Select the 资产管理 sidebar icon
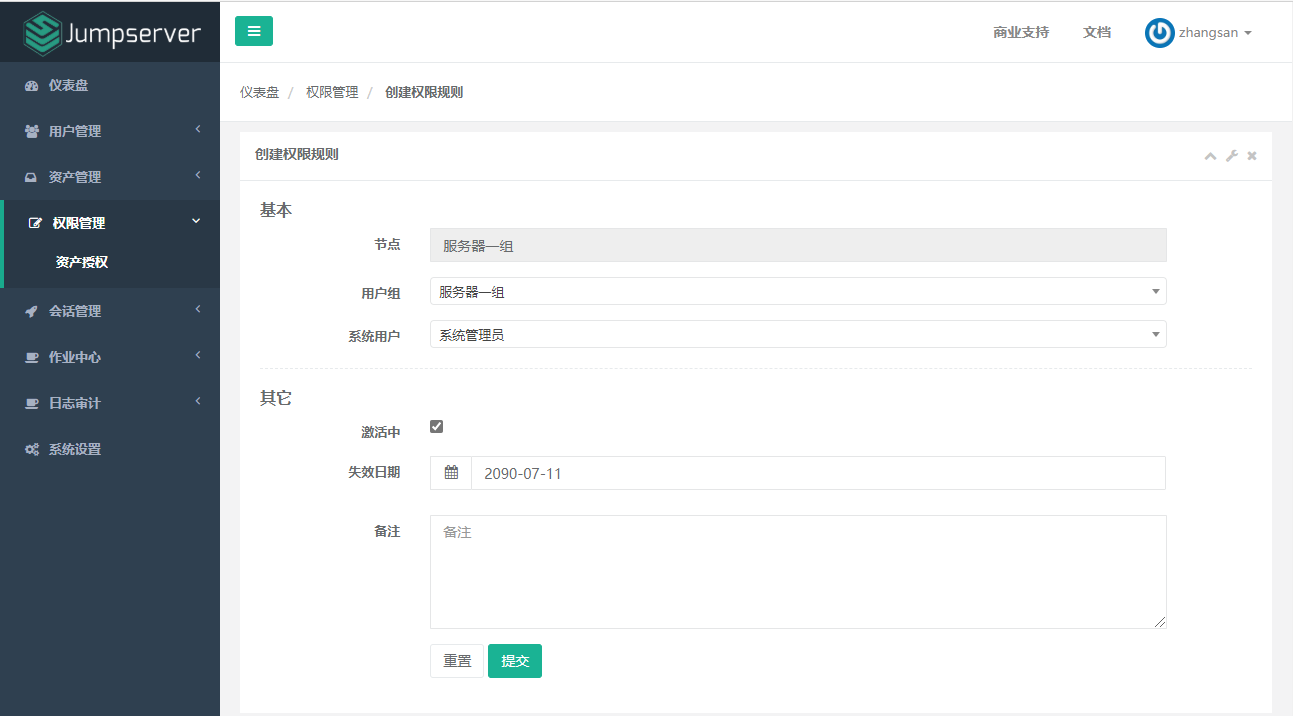This screenshot has height=716, width=1293. (66, 177)
